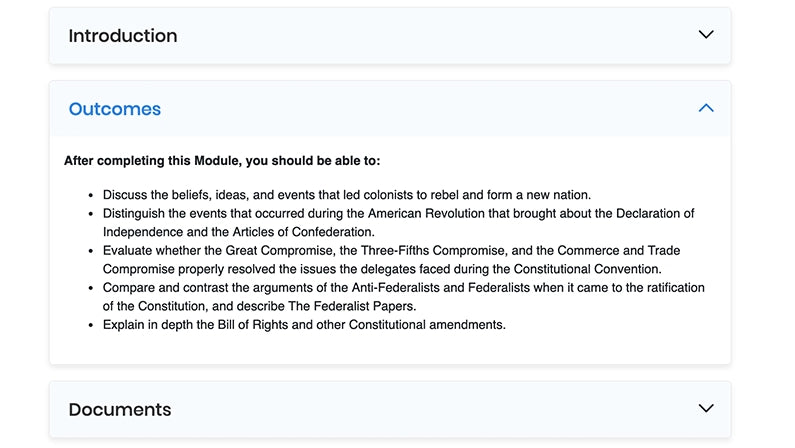Open the Documents accordion heading
The height and width of the screenshot is (448, 795).
pos(120,410)
